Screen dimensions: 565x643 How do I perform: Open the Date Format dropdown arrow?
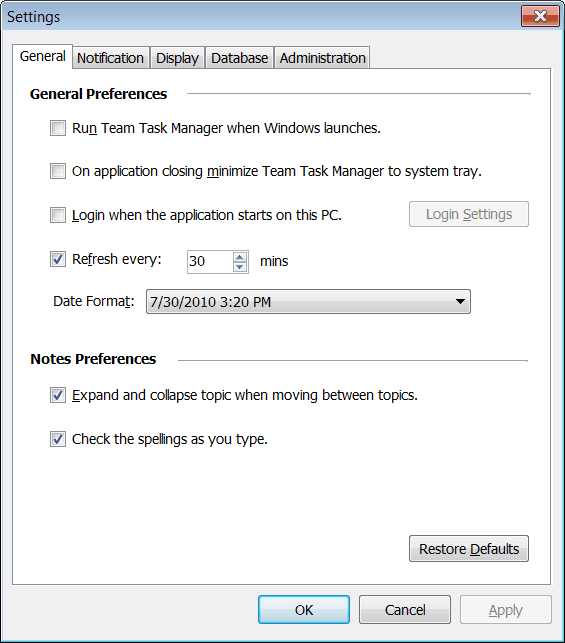pyautogui.click(x=460, y=302)
